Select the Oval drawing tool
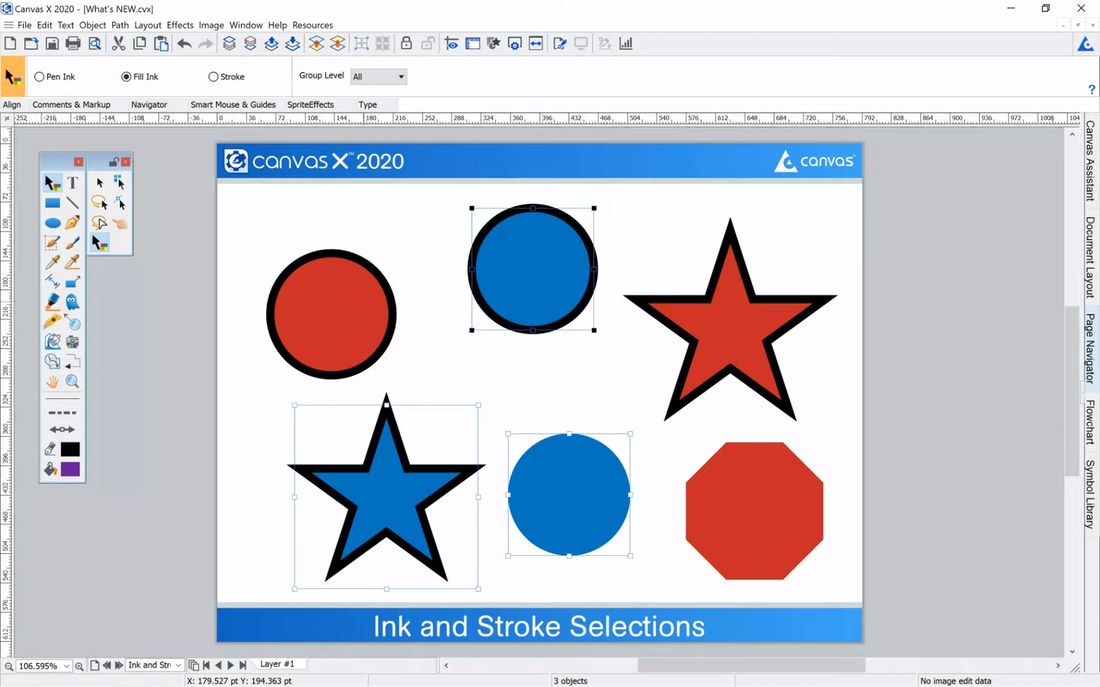The image size is (1100, 687). pyautogui.click(x=52, y=223)
